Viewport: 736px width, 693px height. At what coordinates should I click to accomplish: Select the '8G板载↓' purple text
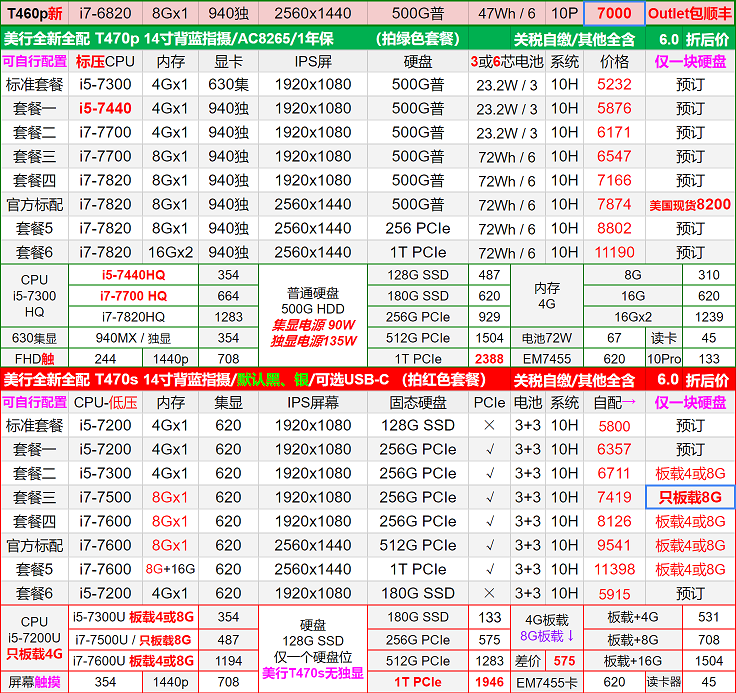[547, 637]
